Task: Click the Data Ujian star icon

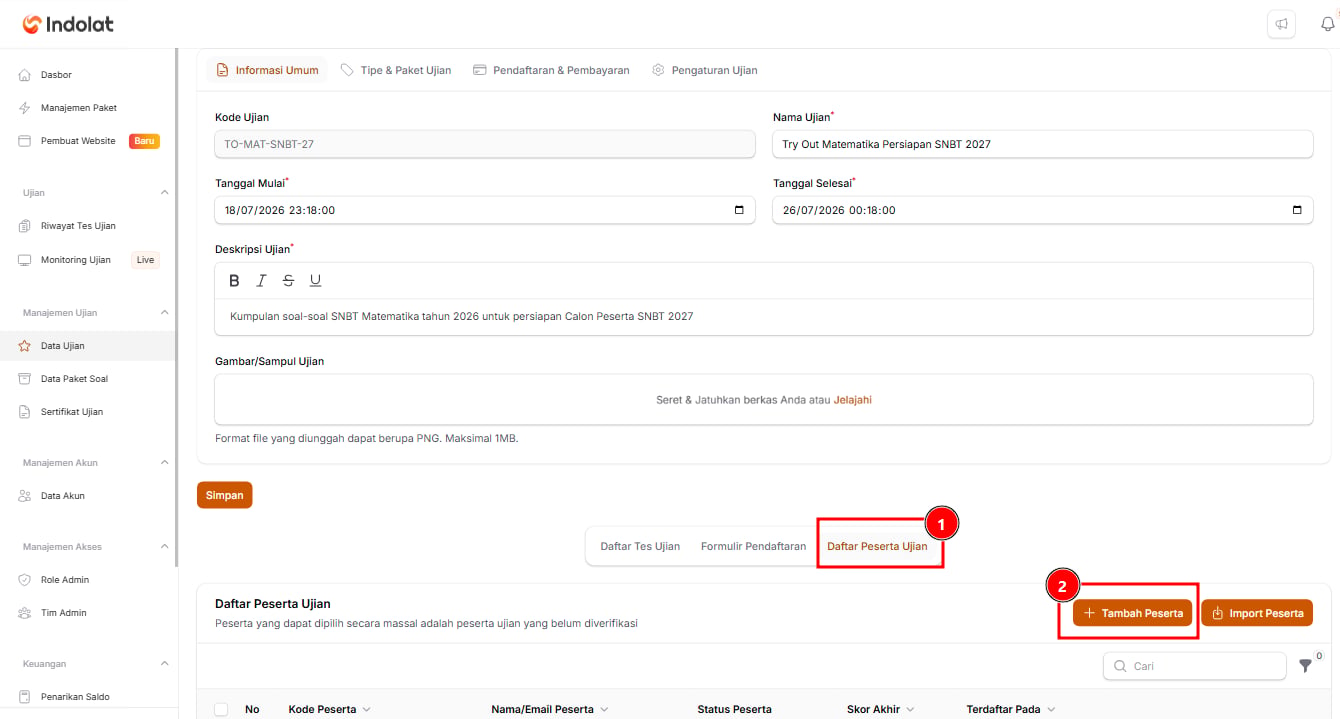Action: (25, 346)
